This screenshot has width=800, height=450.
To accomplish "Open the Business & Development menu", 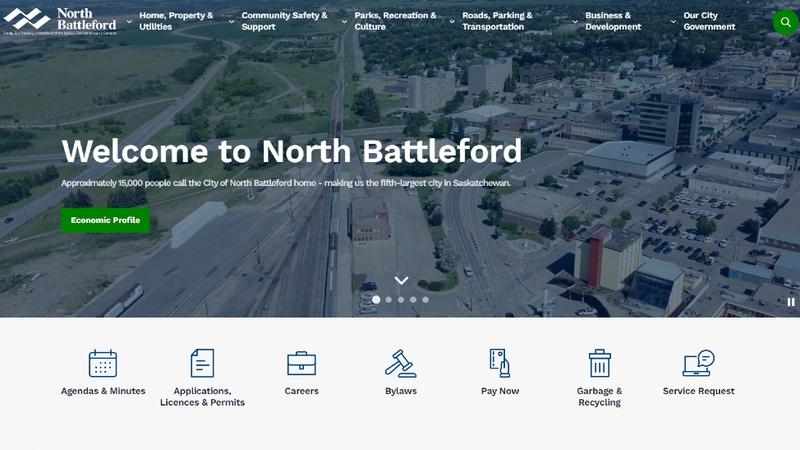I will tap(613, 21).
